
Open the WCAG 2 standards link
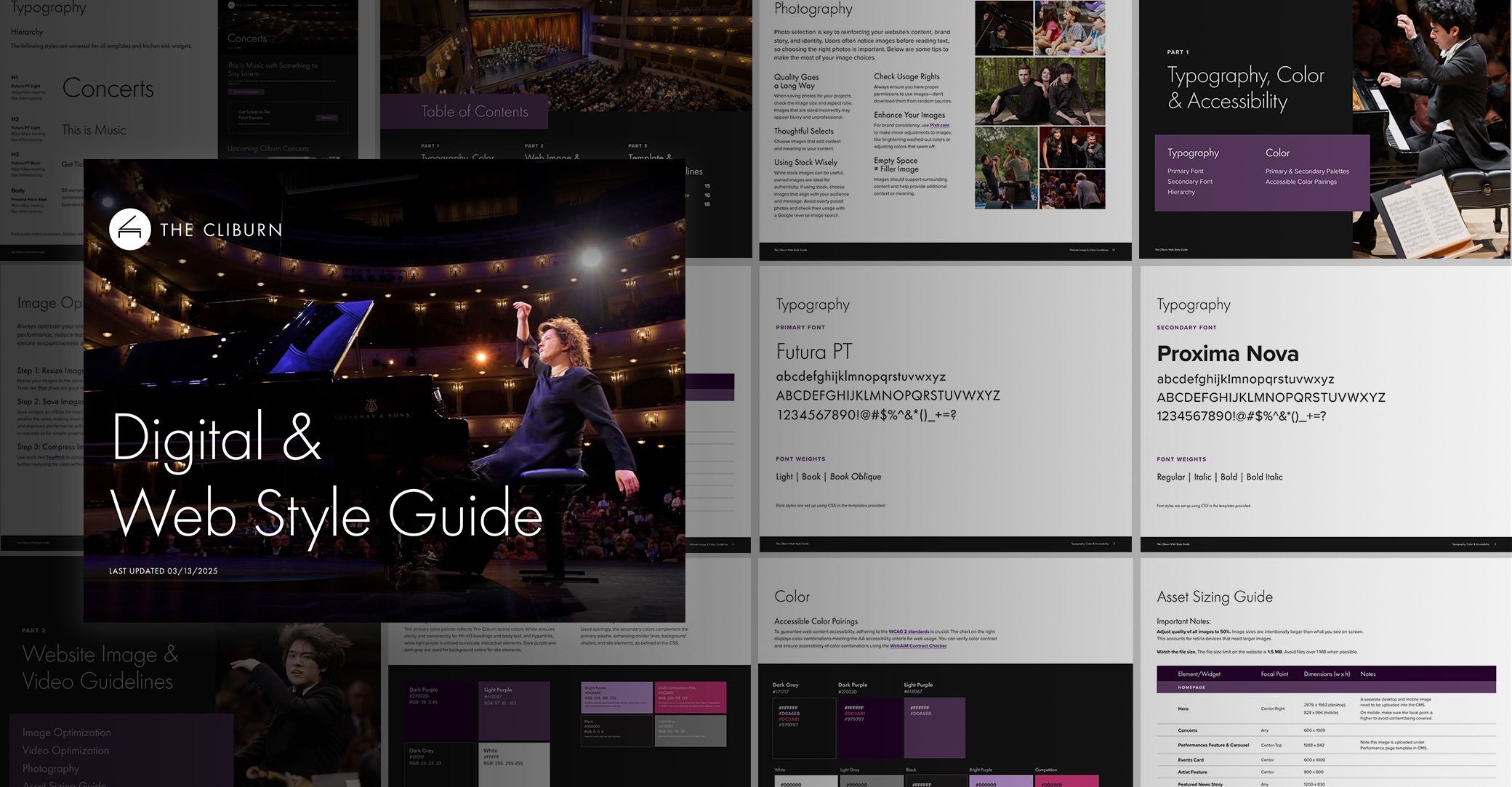[909, 631]
